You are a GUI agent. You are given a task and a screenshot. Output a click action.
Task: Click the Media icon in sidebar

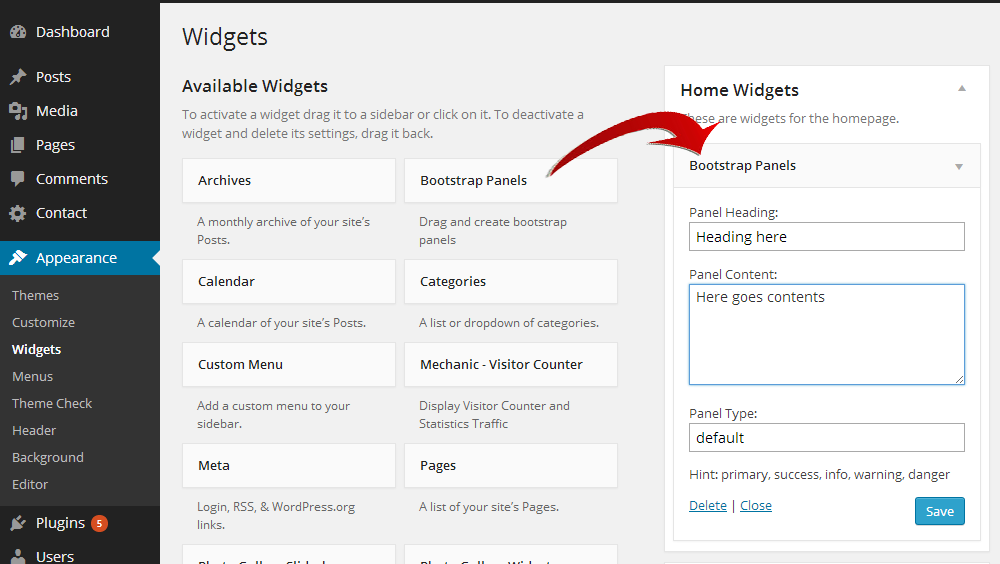coord(18,111)
